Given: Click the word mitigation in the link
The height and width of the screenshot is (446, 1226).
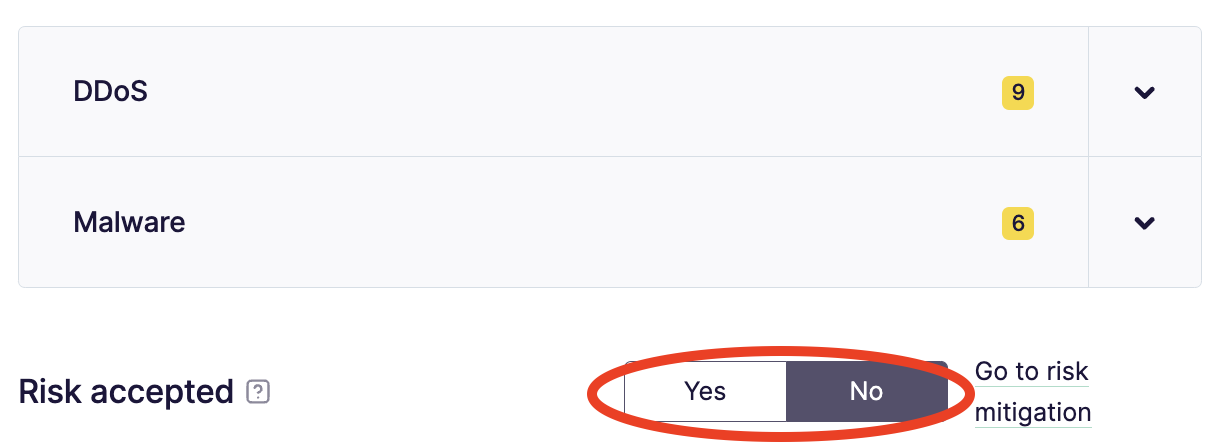Looking at the screenshot, I should click(x=1032, y=412).
